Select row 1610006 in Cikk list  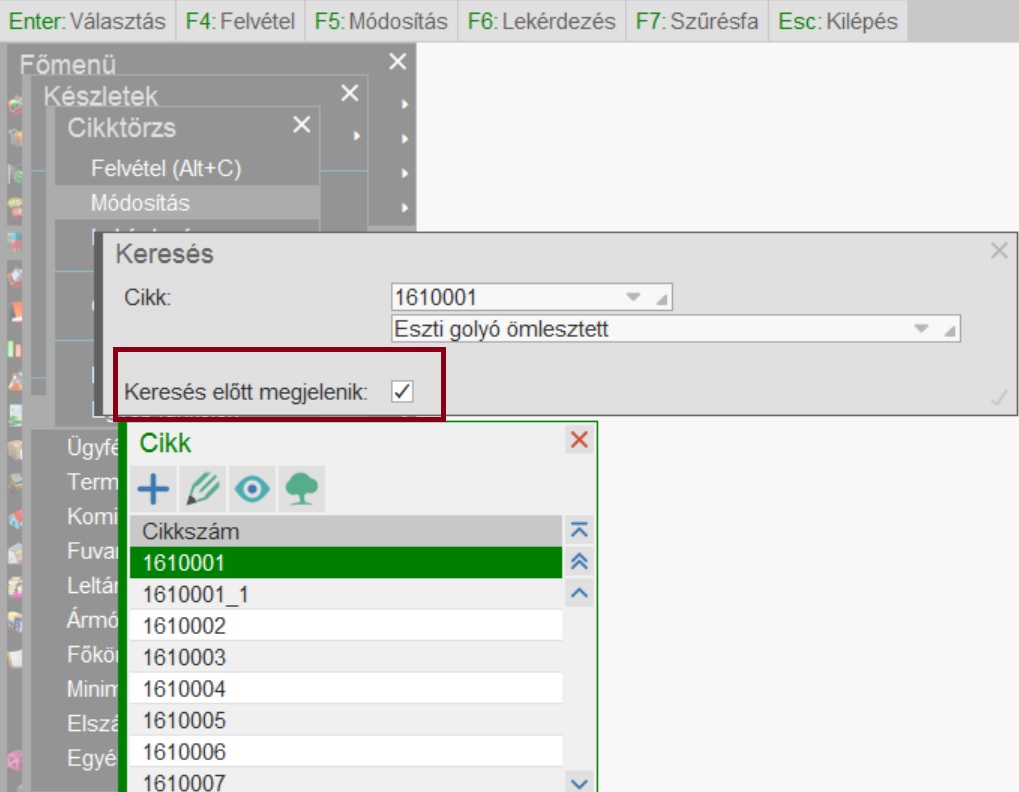pos(346,751)
